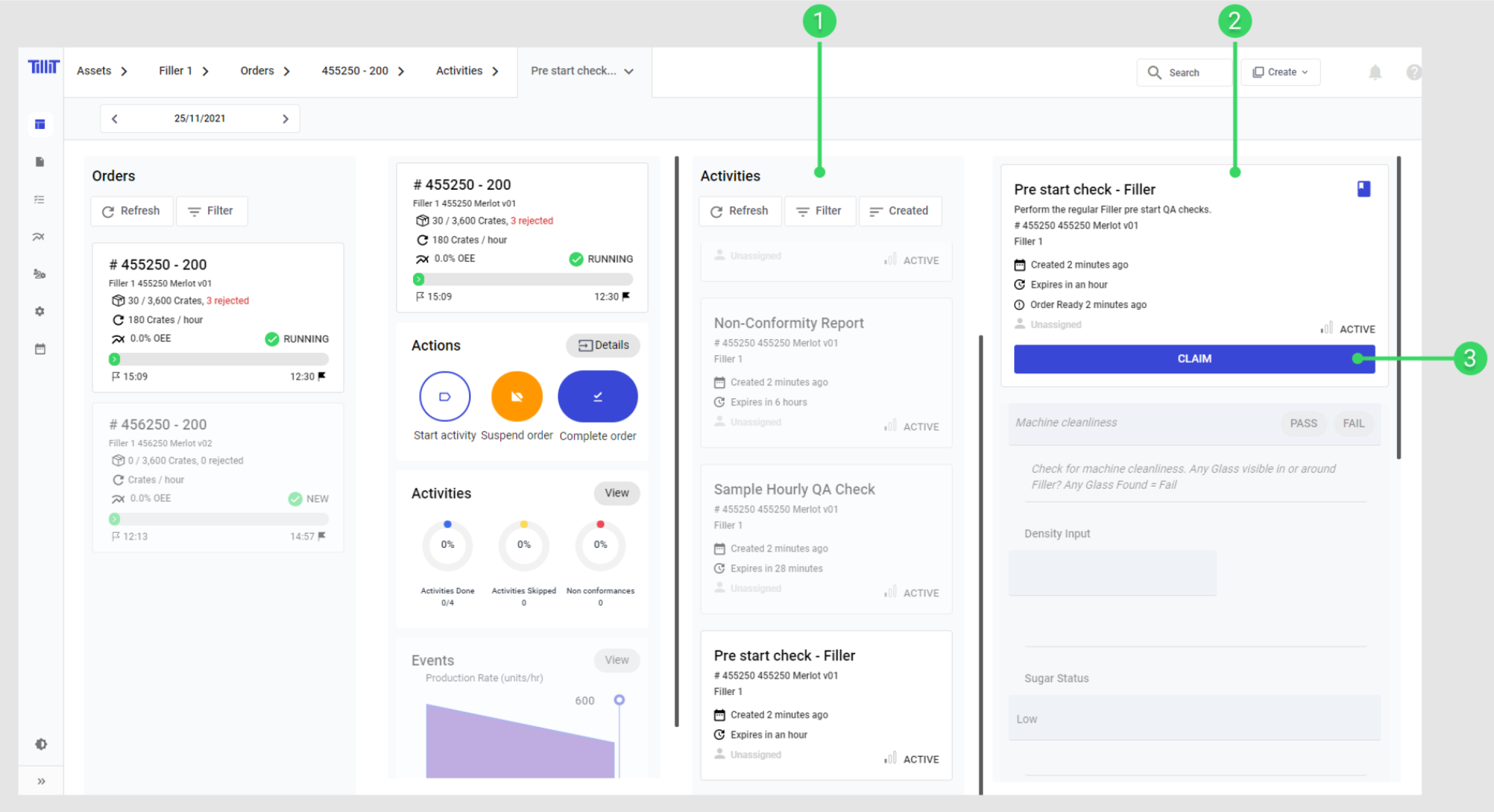Screen dimensions: 1494x812
Task: Open the dashboard icon in left sidebar
Action: [x=40, y=124]
